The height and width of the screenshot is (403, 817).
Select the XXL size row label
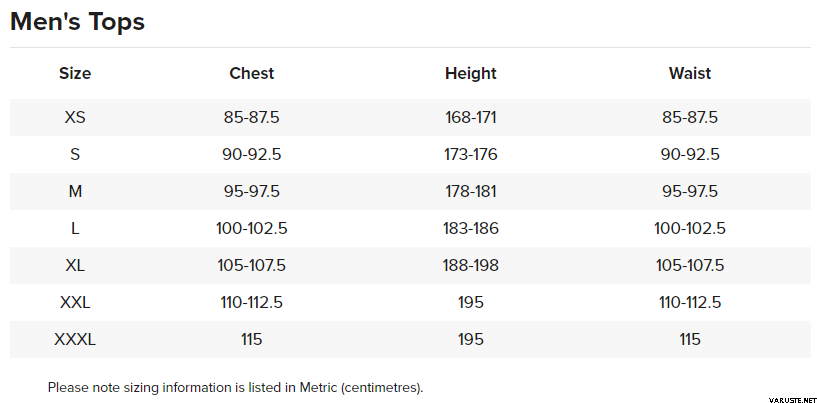(x=75, y=302)
